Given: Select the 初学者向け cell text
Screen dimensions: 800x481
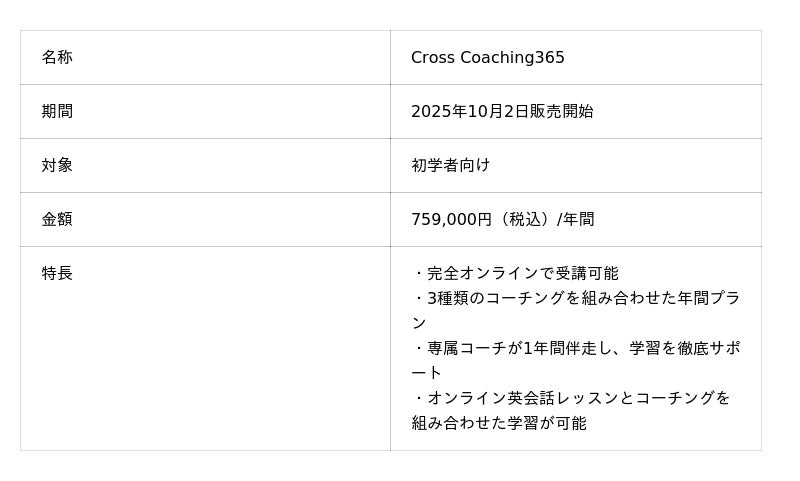Looking at the screenshot, I should [450, 166].
